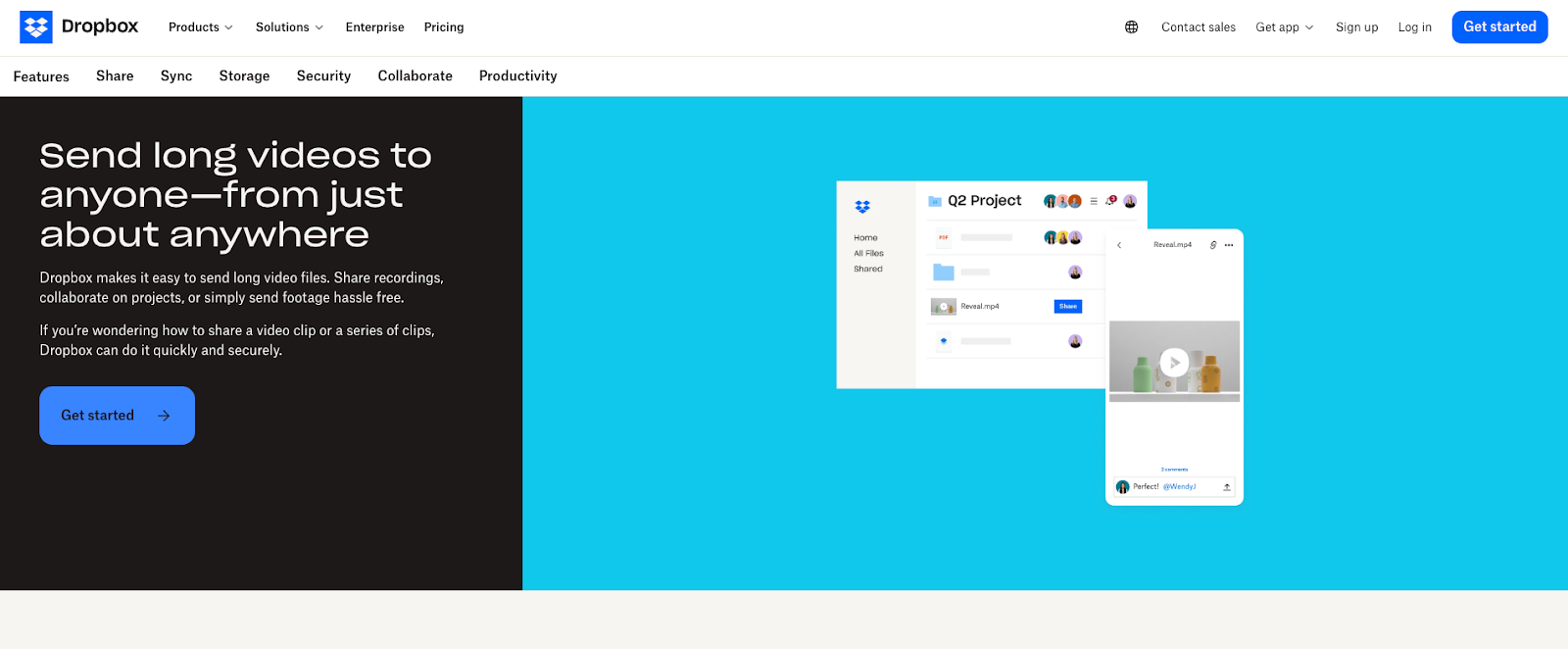1568x649 pixels.
Task: Click the Contact sales link
Action: click(1199, 27)
